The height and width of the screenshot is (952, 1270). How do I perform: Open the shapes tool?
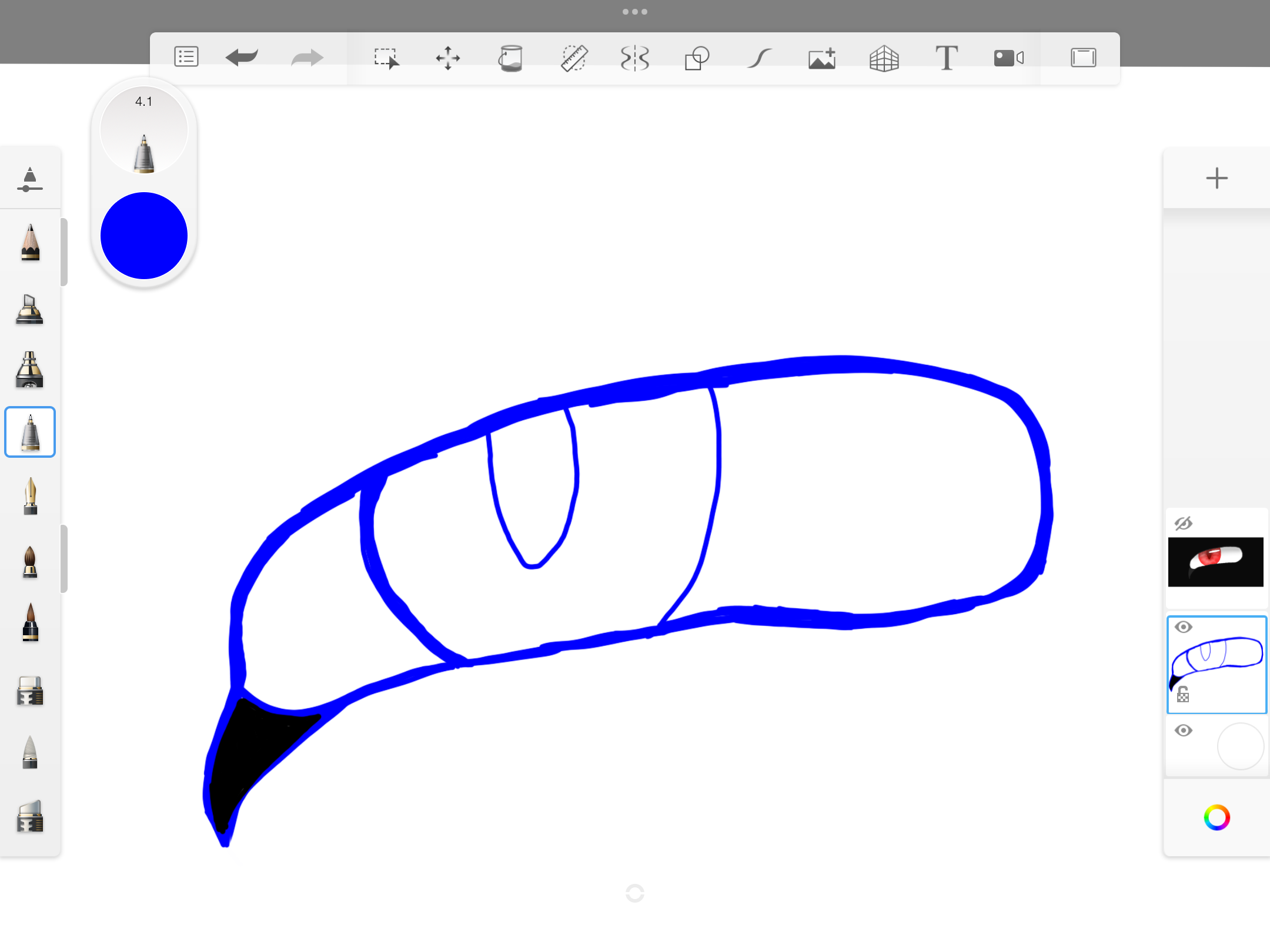click(696, 58)
